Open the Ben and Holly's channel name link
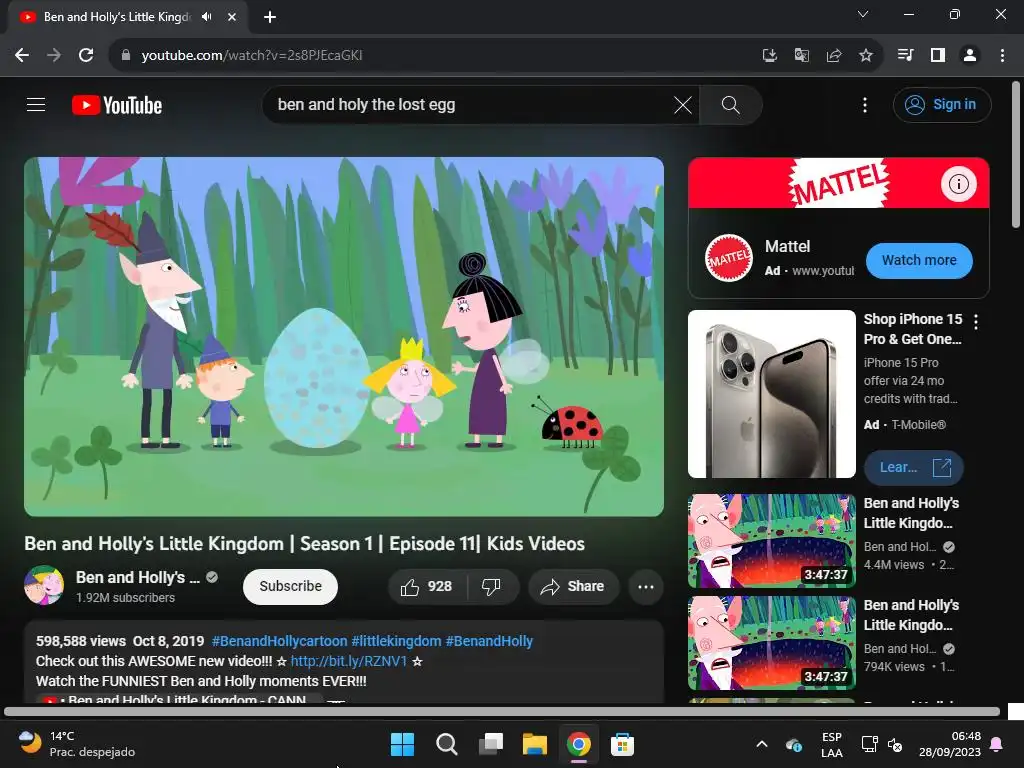The height and width of the screenshot is (768, 1024). point(137,577)
